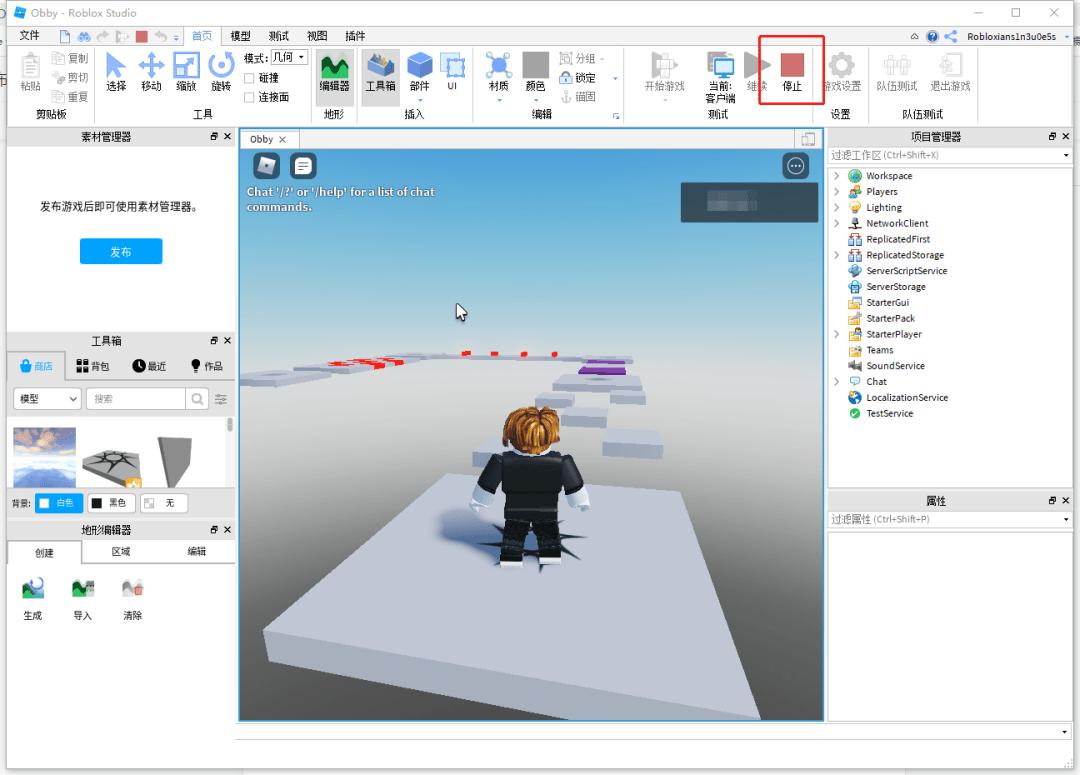Expand the StarterPlayer tree node

coord(837,334)
